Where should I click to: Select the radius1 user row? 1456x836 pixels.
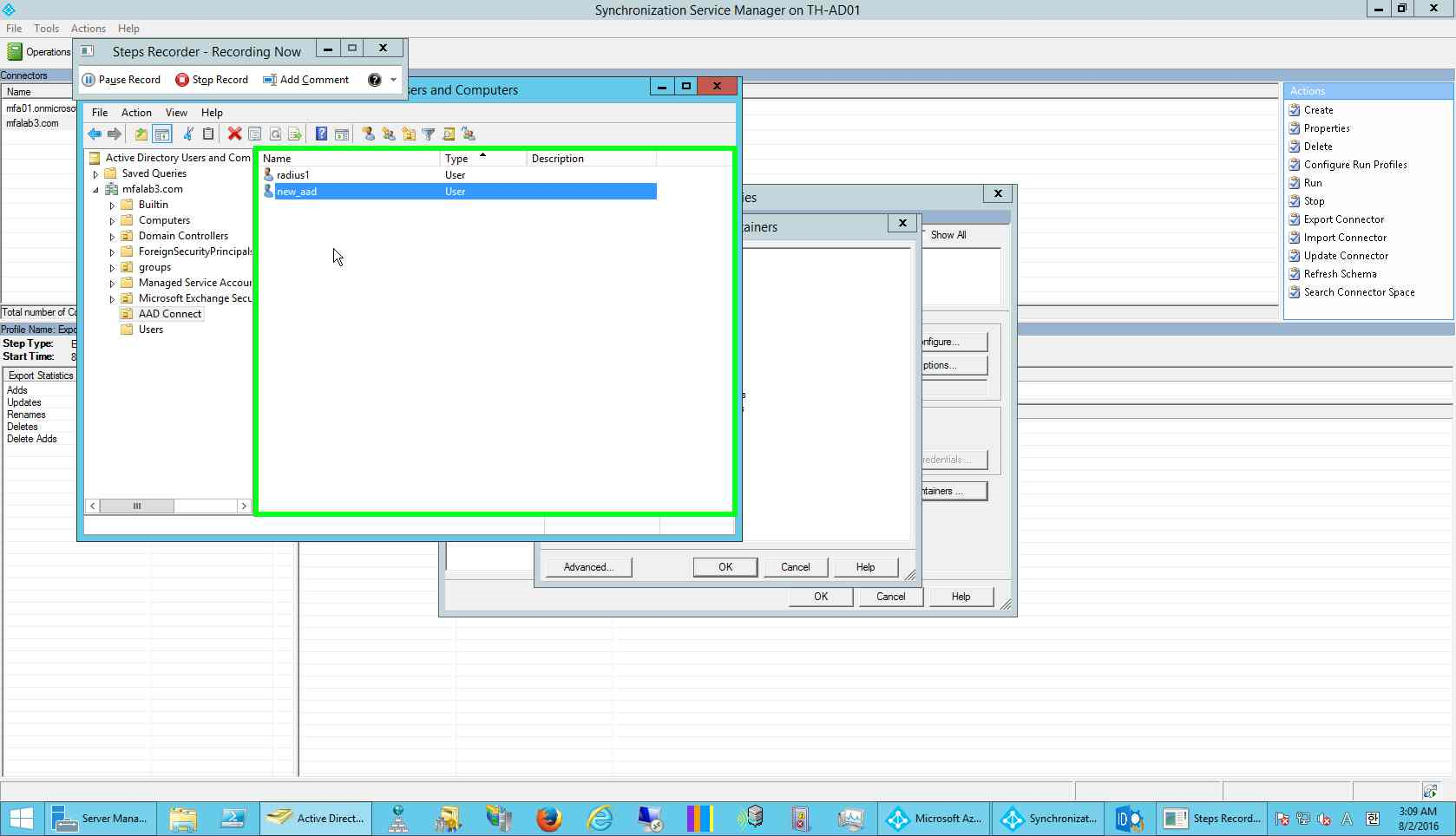[459, 175]
